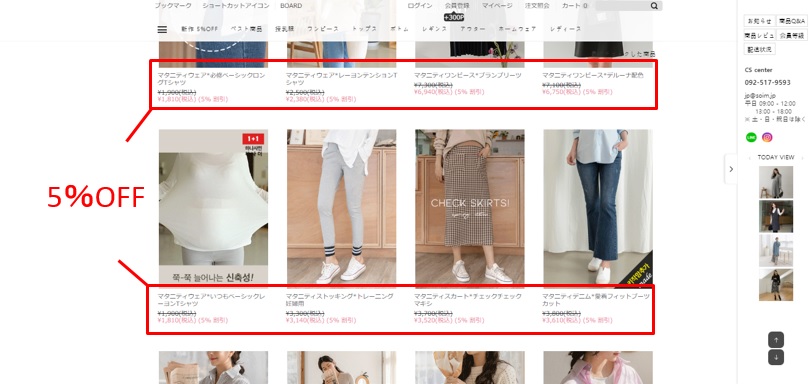
Task: Open gray dress TODAY VIEW thumbnail
Action: pos(776,182)
